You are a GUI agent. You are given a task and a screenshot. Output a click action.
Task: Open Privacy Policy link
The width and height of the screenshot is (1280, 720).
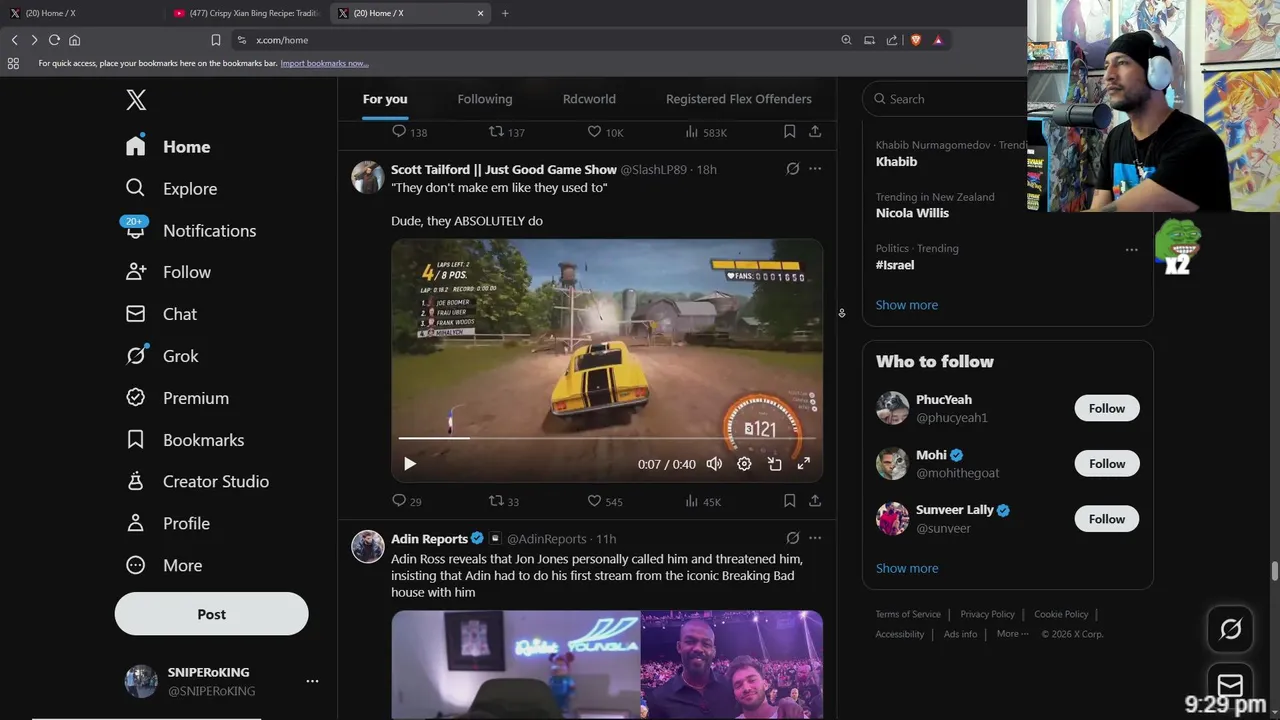pyautogui.click(x=987, y=614)
